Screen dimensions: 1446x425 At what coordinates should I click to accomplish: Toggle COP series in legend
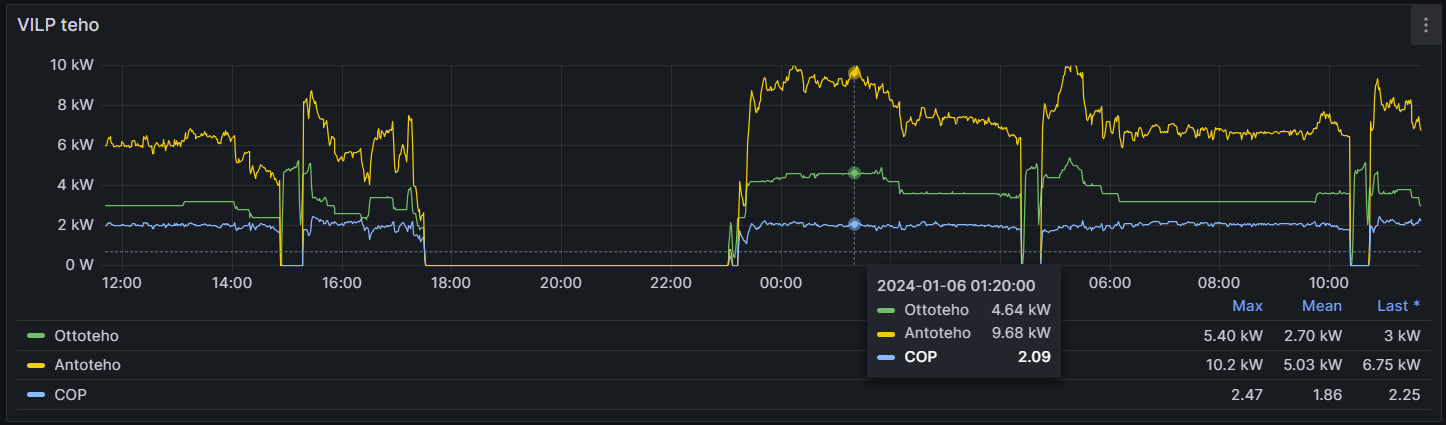pos(70,395)
